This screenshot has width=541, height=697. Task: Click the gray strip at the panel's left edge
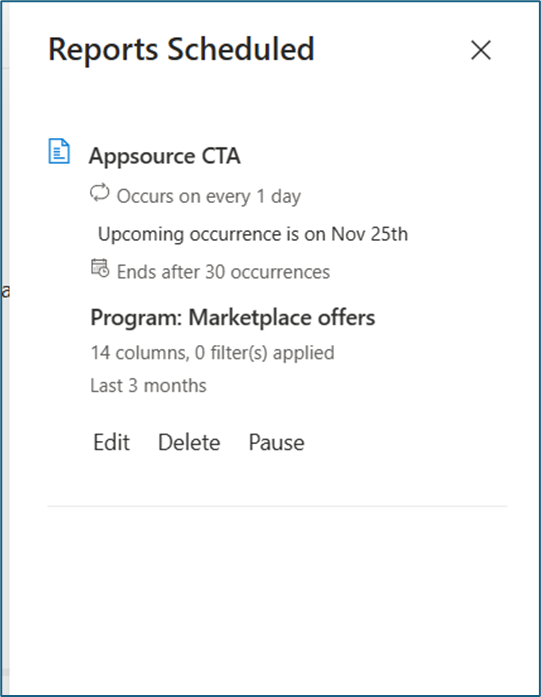tap(5, 348)
